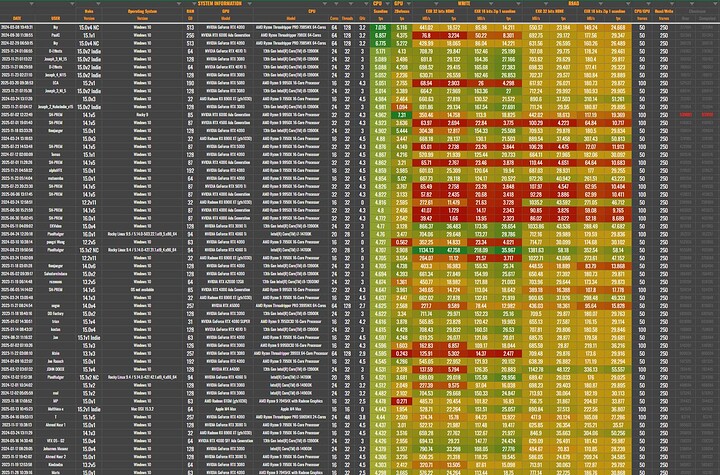Image resolution: width=720 pixels, height=475 pixels.
Task: Select the Cores column header
Action: 334,18
